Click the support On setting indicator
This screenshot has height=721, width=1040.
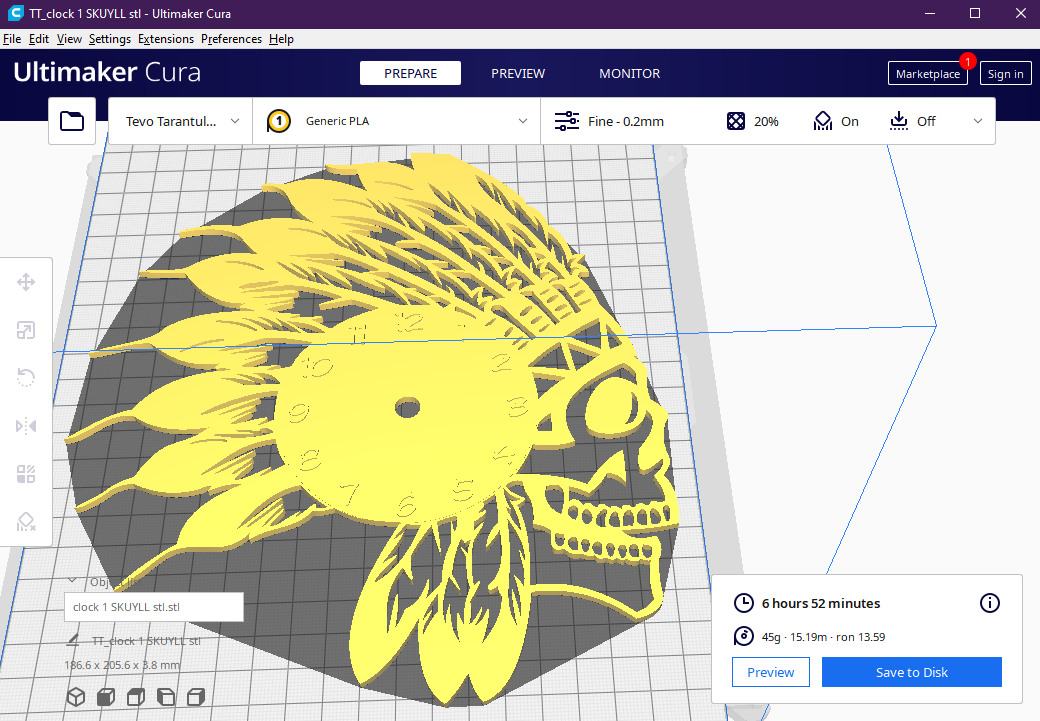[835, 121]
